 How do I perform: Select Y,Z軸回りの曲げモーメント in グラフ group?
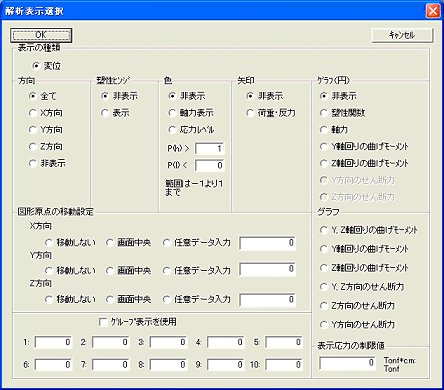[x=369, y=230]
